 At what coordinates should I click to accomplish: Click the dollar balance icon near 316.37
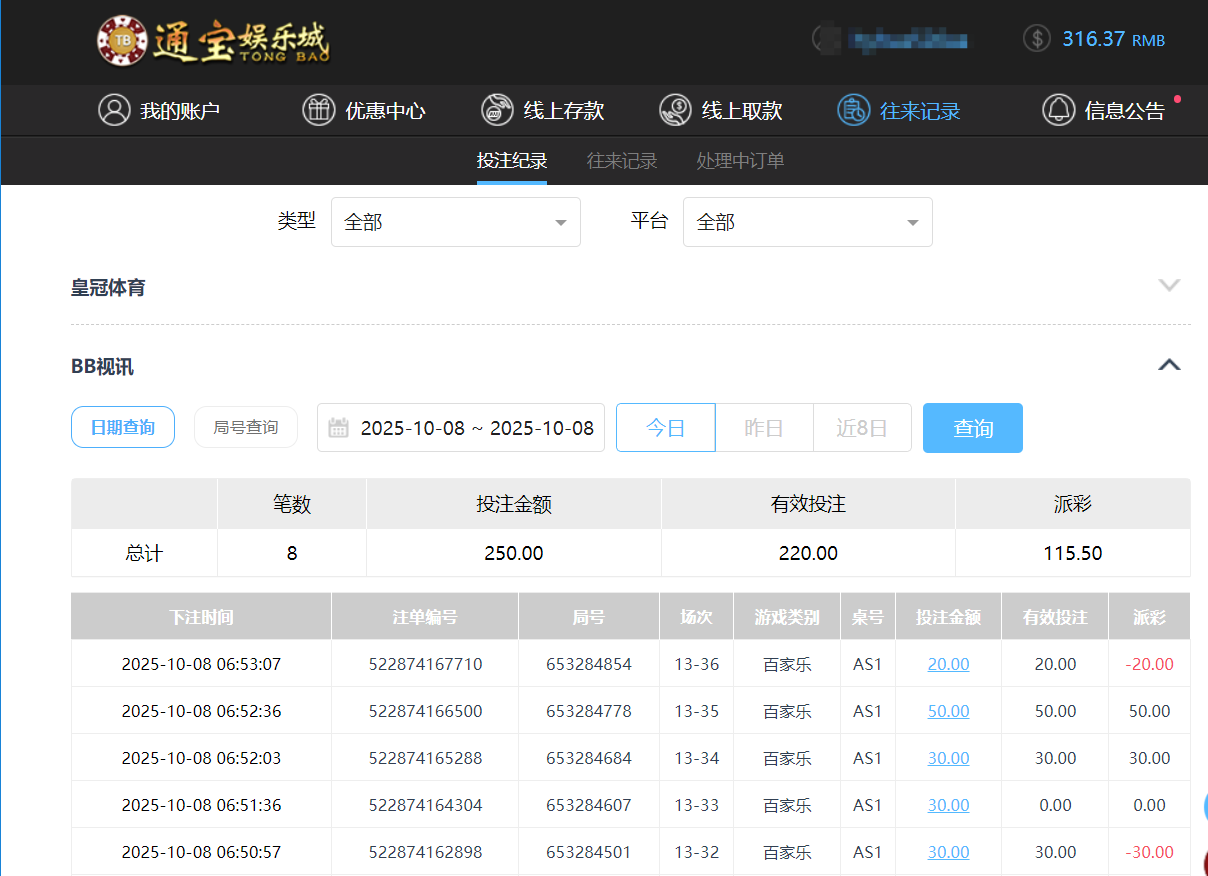pyautogui.click(x=1036, y=39)
